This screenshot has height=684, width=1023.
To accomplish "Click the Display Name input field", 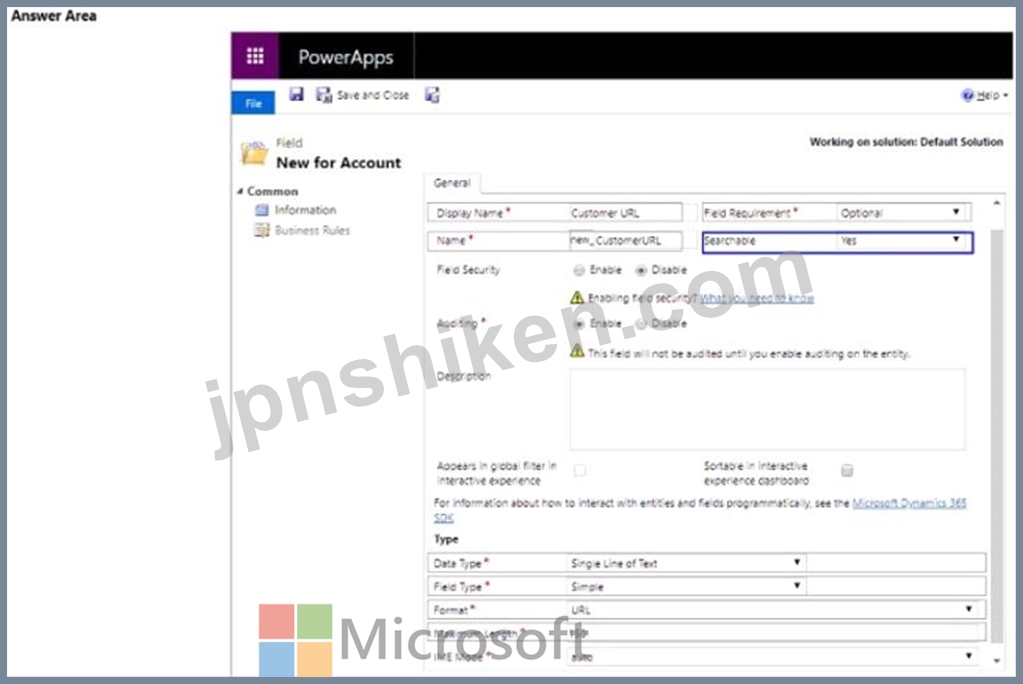I will click(x=625, y=213).
